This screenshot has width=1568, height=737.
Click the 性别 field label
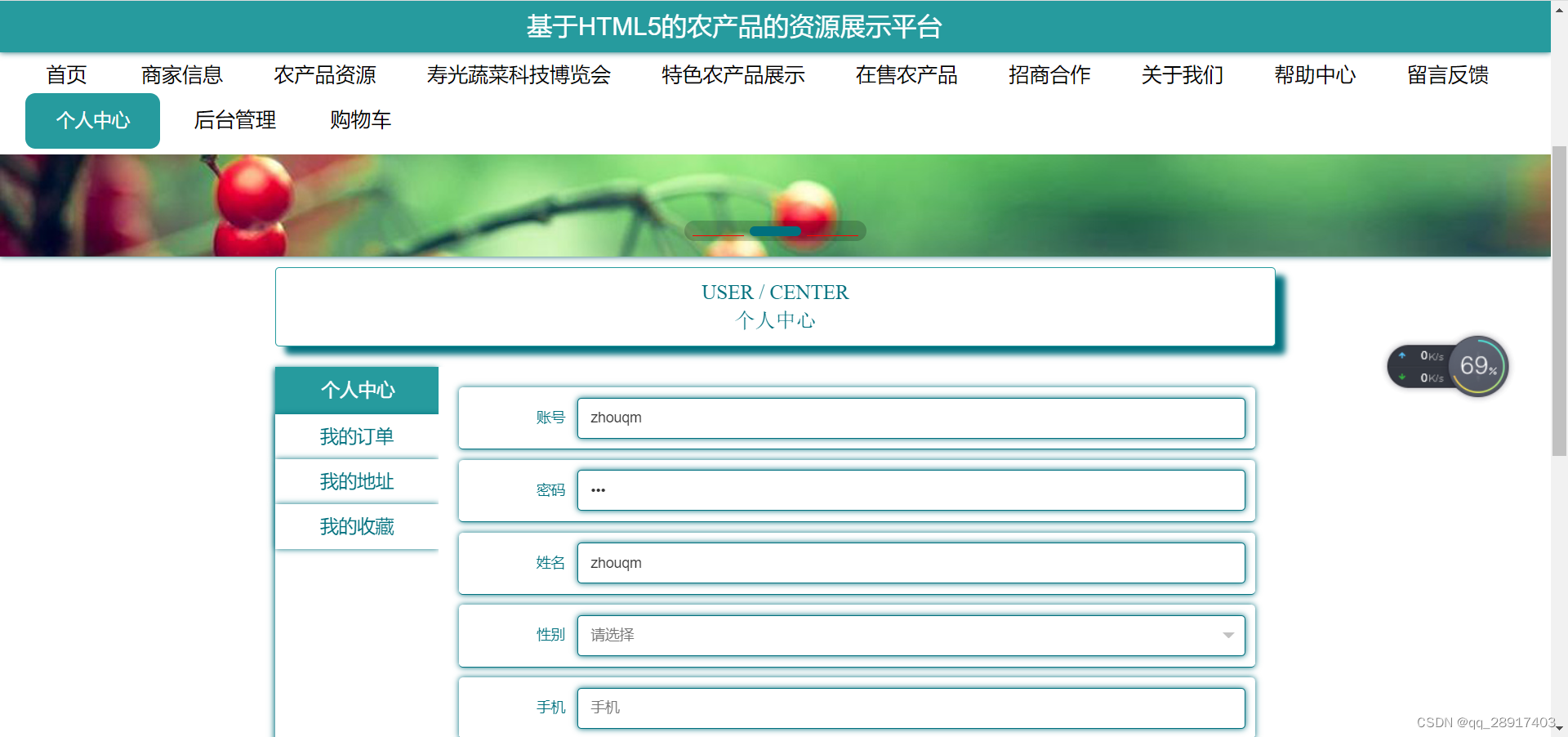pos(550,635)
